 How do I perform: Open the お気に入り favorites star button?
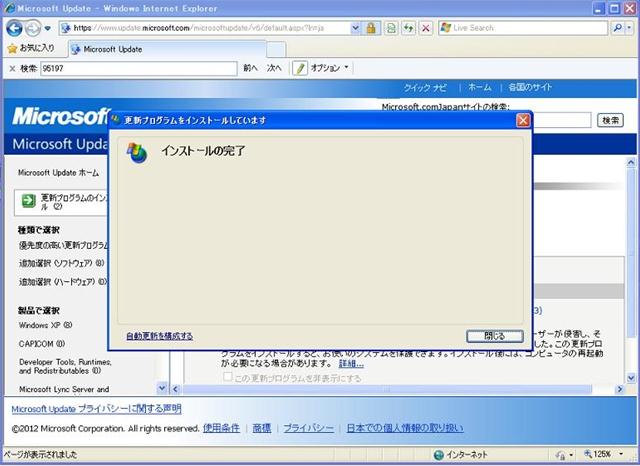31,49
